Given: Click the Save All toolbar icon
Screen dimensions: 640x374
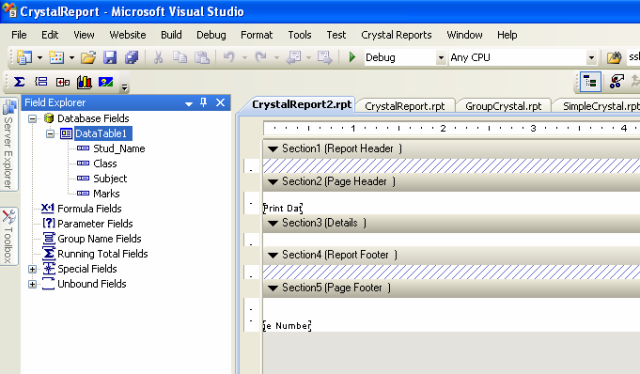Looking at the screenshot, I should click(131, 58).
